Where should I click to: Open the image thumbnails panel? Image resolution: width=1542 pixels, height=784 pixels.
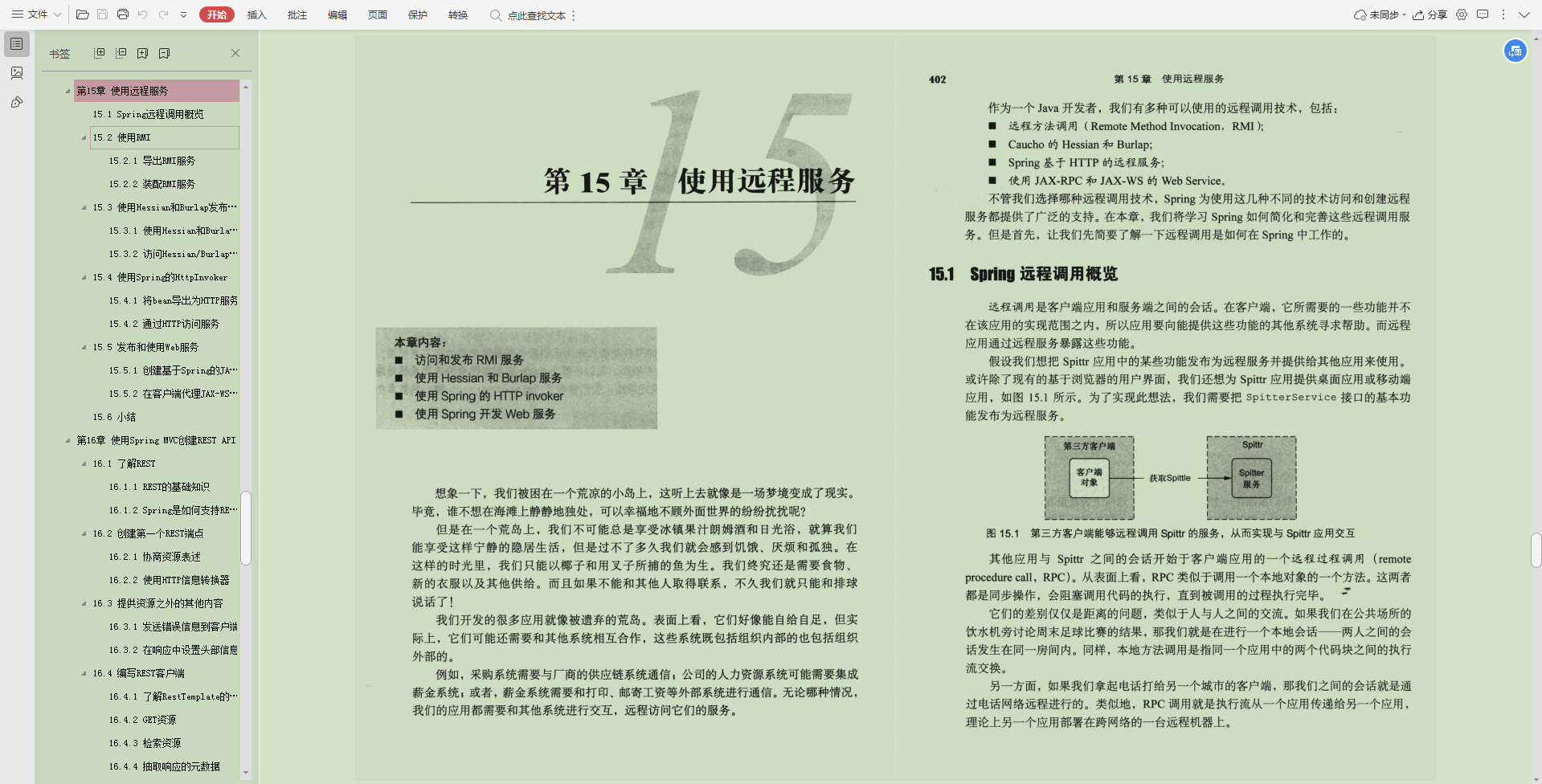click(16, 72)
